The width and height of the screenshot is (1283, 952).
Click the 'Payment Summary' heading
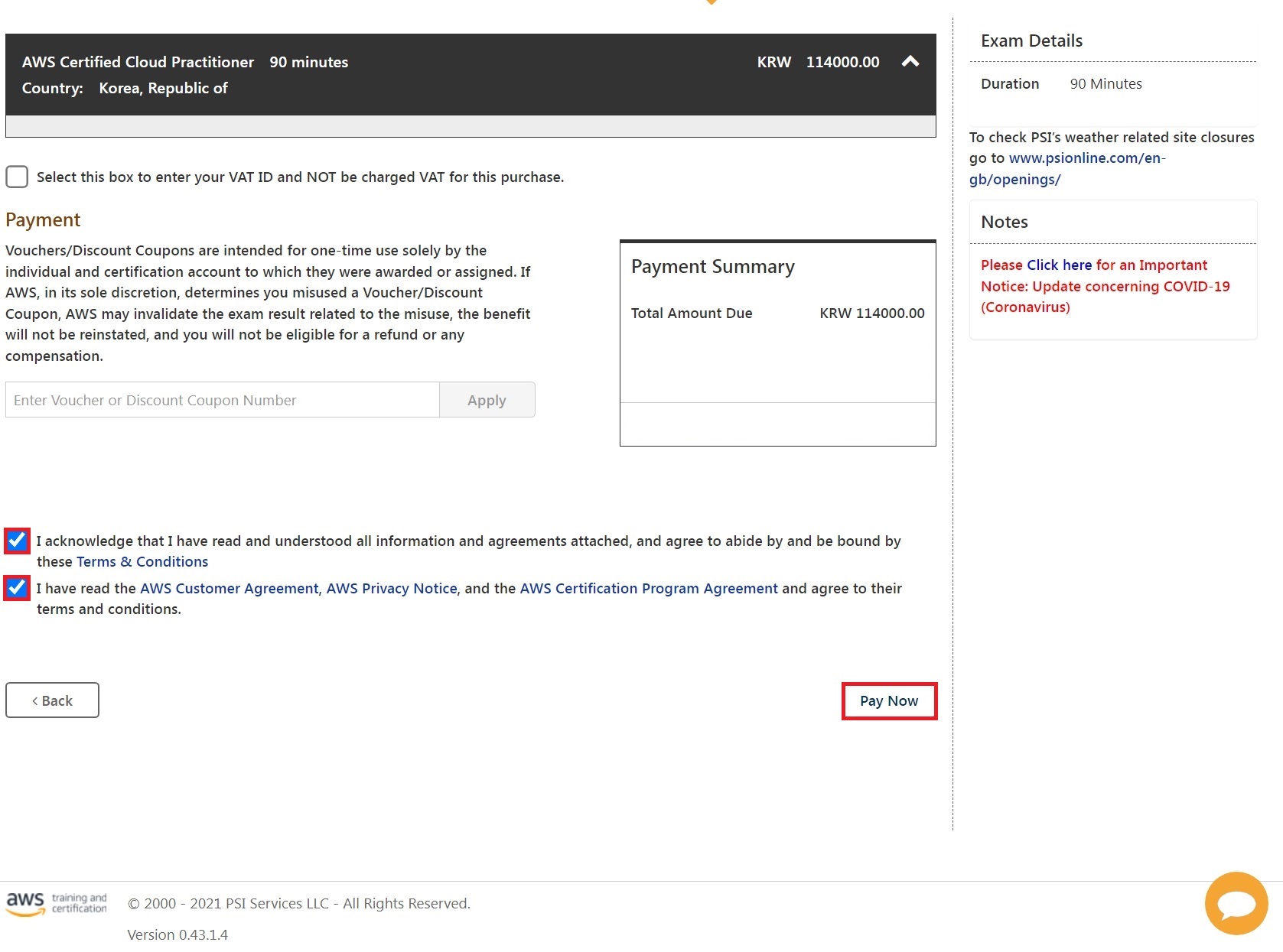point(713,267)
